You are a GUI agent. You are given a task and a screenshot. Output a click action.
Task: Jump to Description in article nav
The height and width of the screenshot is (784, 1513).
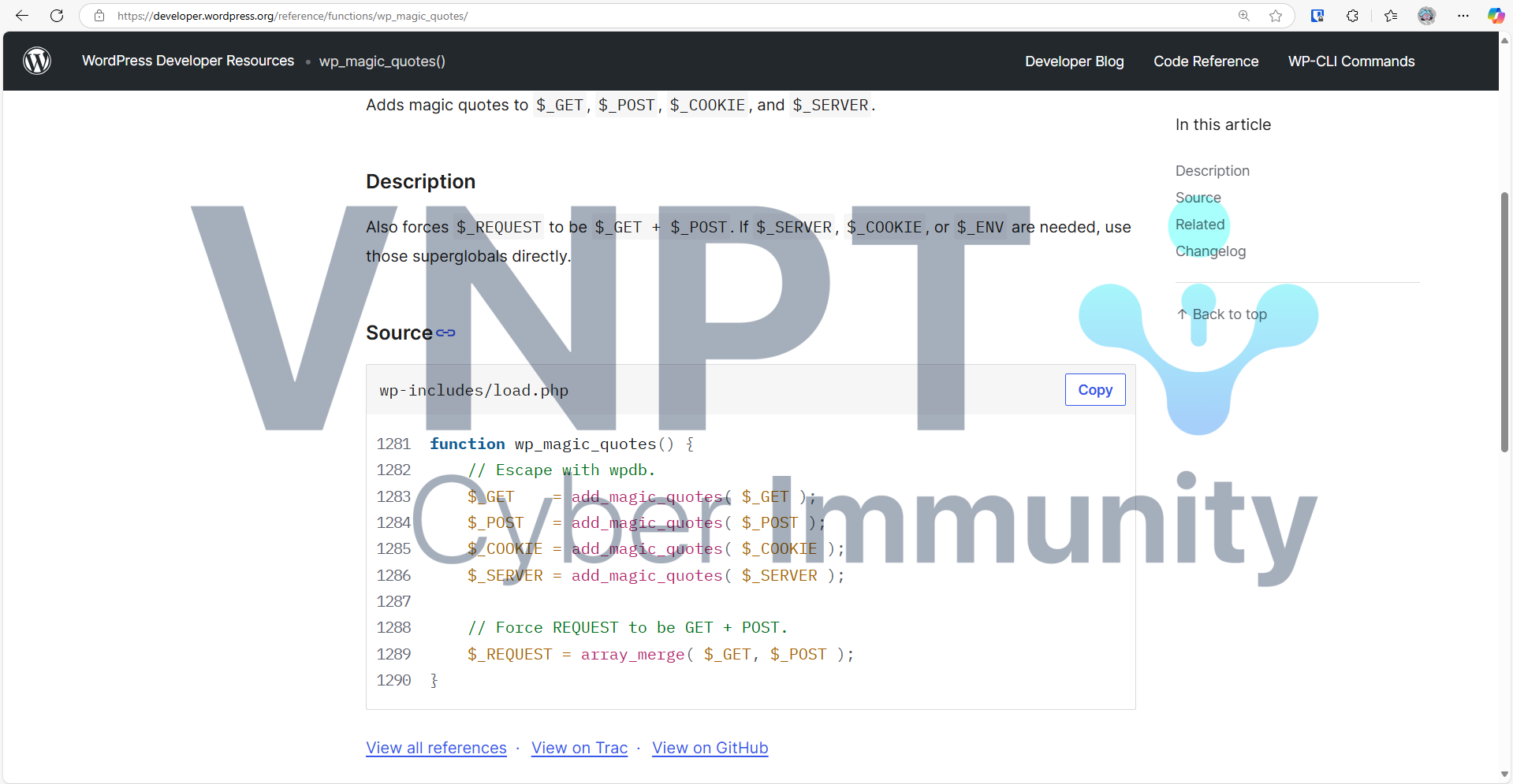pyautogui.click(x=1212, y=171)
